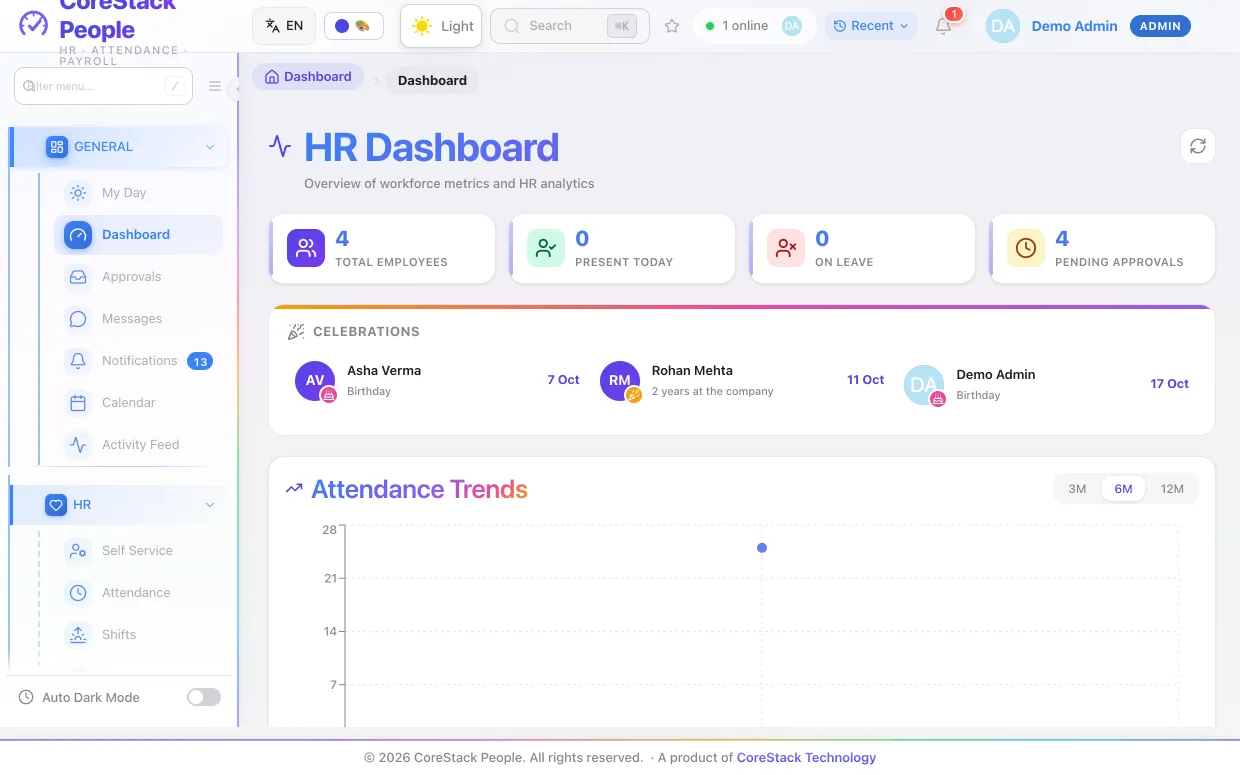1240x775 pixels.
Task: Click the 13 notifications count badge
Action: coord(200,361)
